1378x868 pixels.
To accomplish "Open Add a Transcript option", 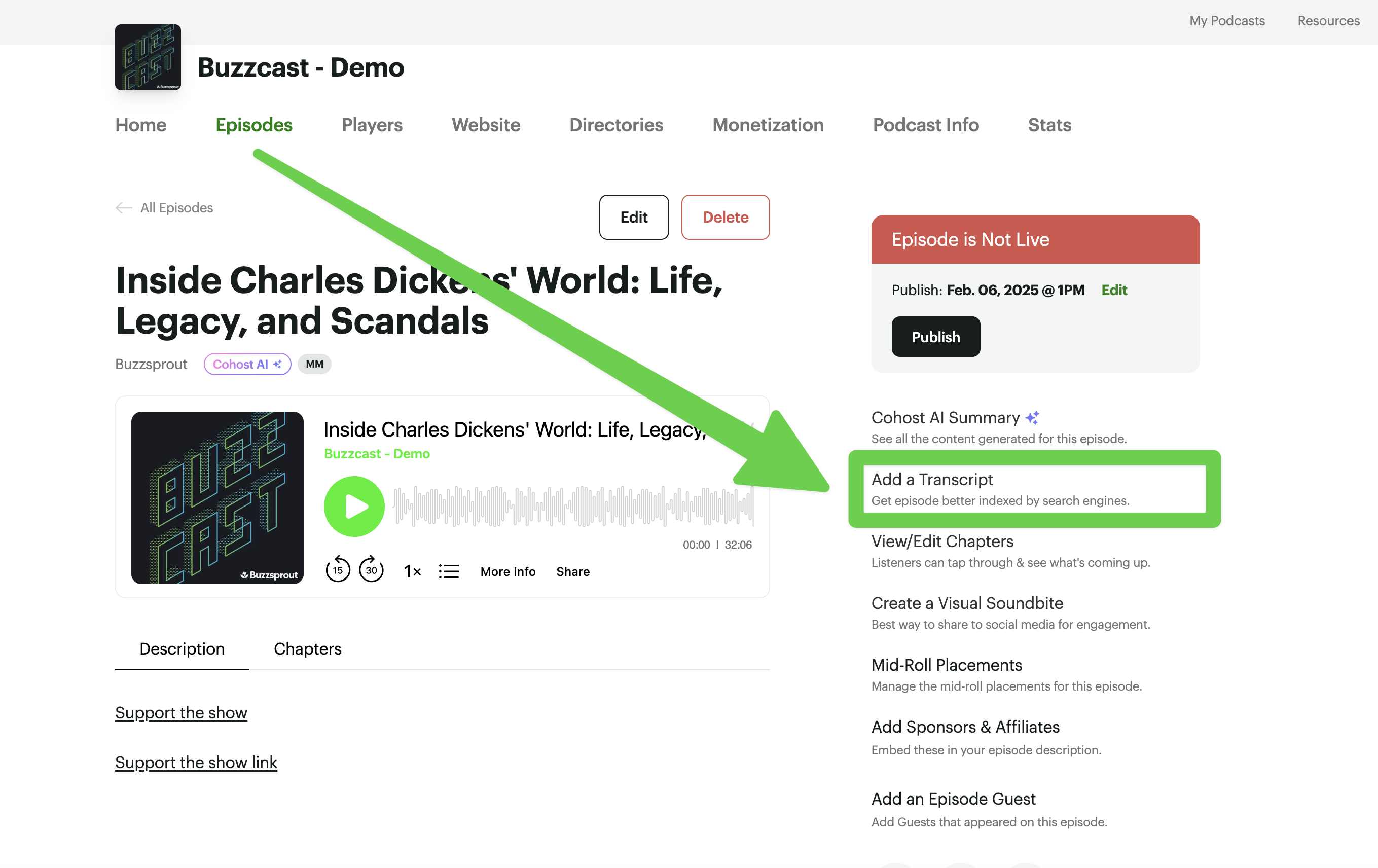I will (933, 480).
